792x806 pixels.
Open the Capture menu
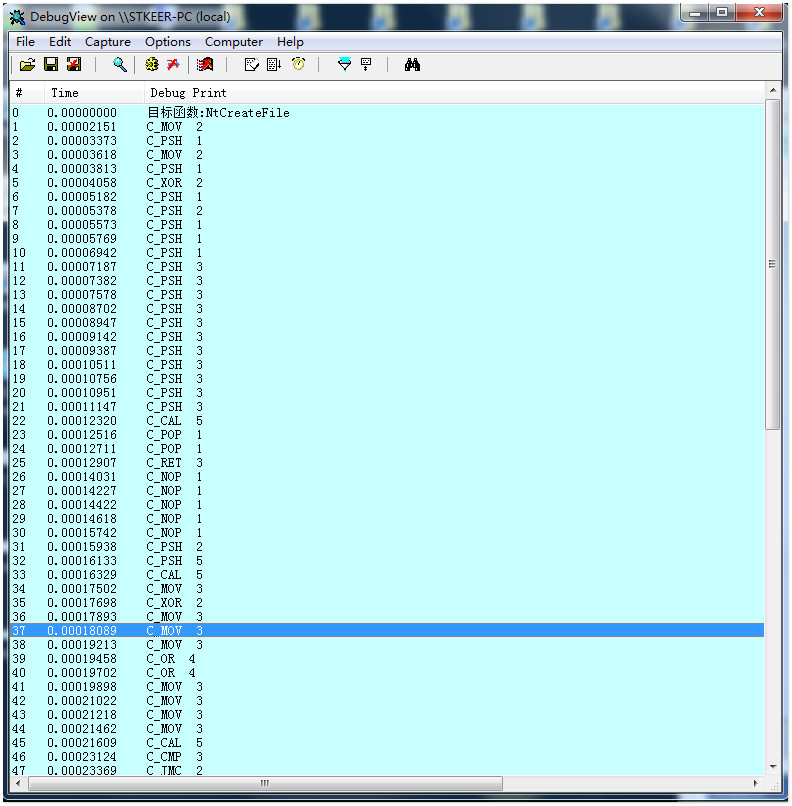point(108,42)
